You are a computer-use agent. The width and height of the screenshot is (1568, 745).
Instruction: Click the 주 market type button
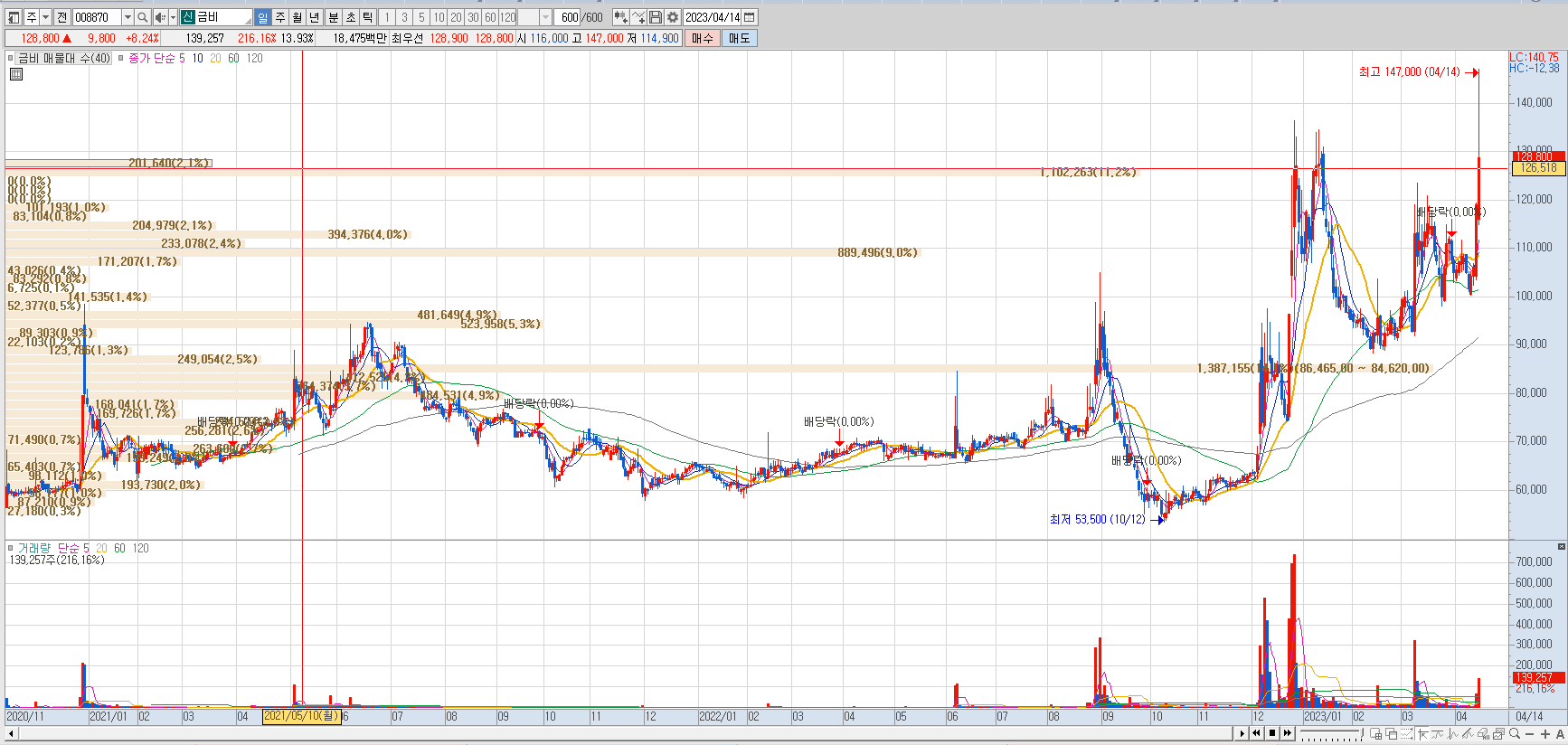pos(31,17)
